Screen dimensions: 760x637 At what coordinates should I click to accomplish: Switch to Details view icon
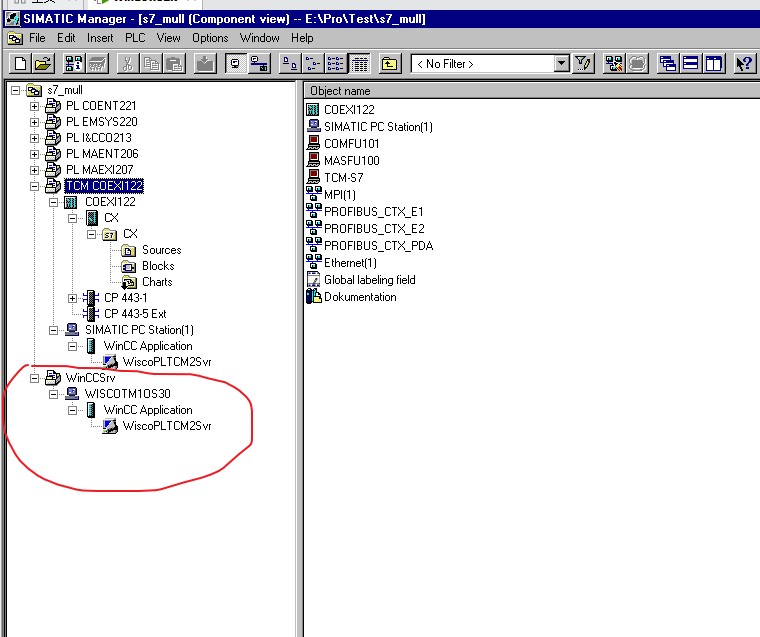click(359, 64)
